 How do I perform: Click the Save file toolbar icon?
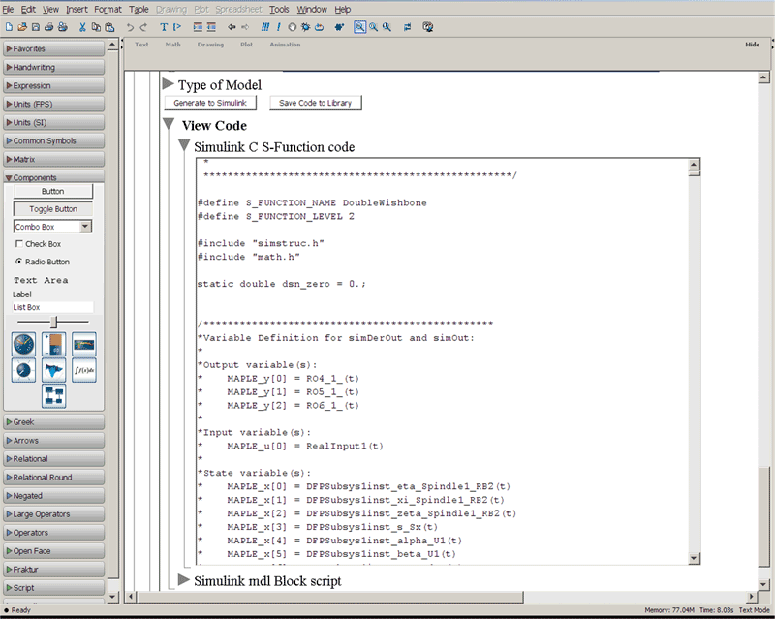click(x=35, y=27)
